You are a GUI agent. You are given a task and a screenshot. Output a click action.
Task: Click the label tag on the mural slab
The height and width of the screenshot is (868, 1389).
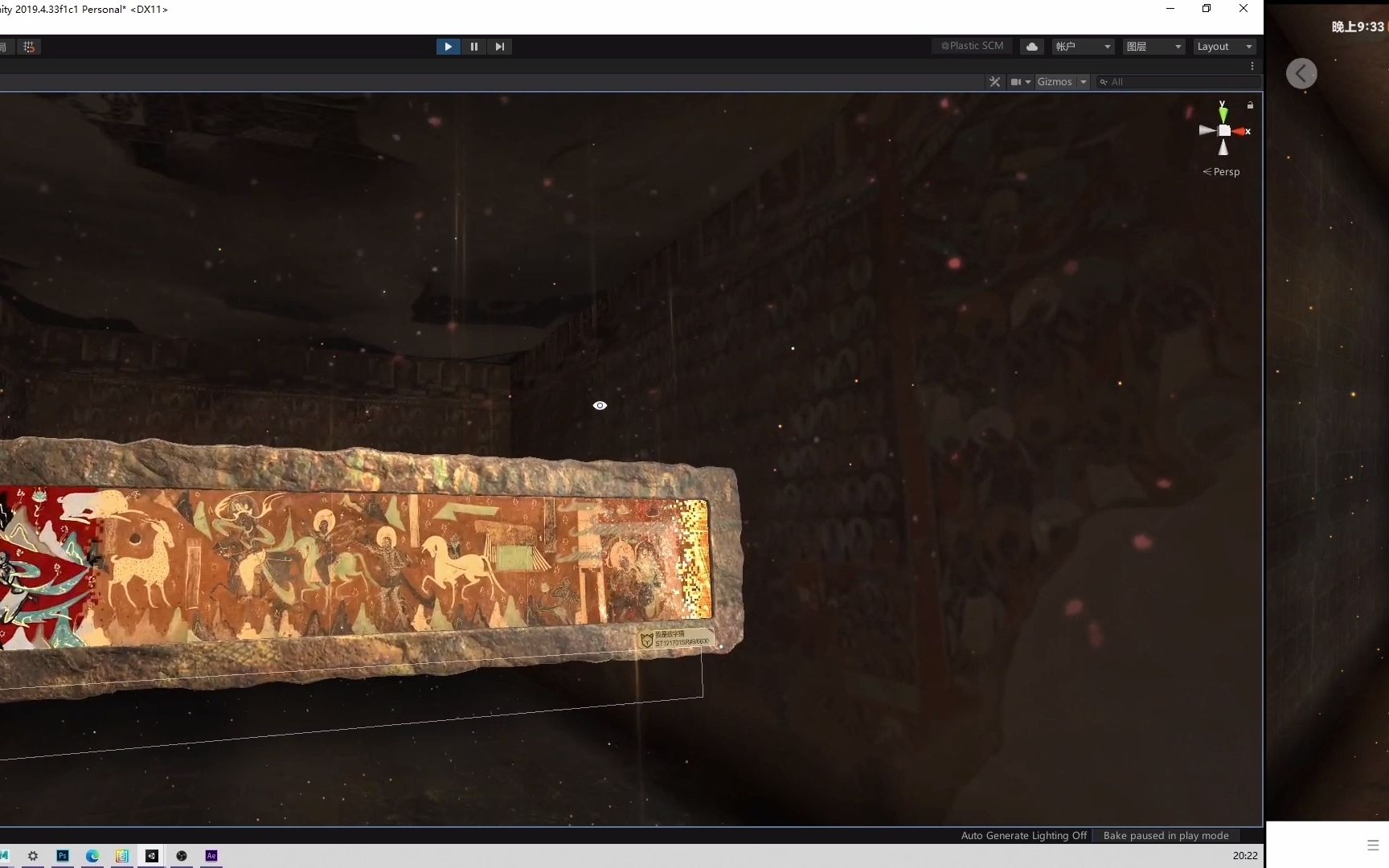tap(675, 639)
